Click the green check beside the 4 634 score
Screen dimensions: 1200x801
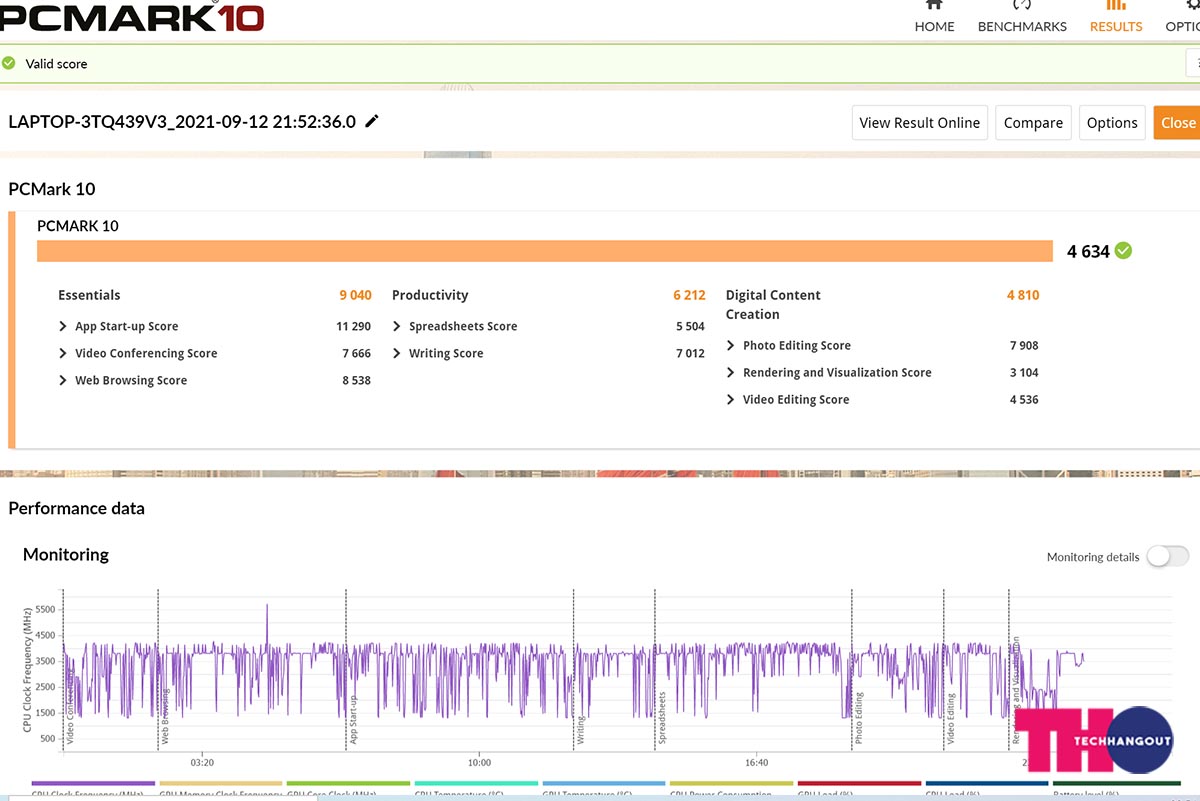coord(1124,250)
